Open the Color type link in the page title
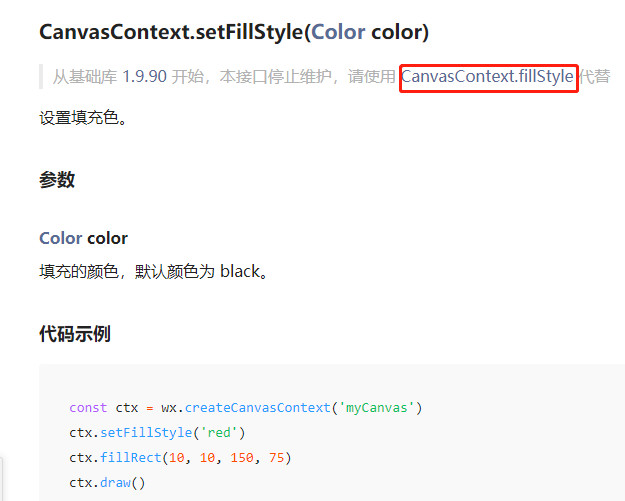 coord(338,32)
